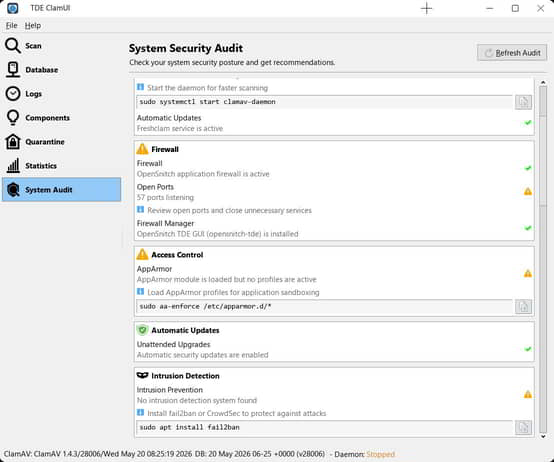Copy the aa-enforce apparmor command
Image resolution: width=554 pixels, height=462 pixels.
[523, 307]
